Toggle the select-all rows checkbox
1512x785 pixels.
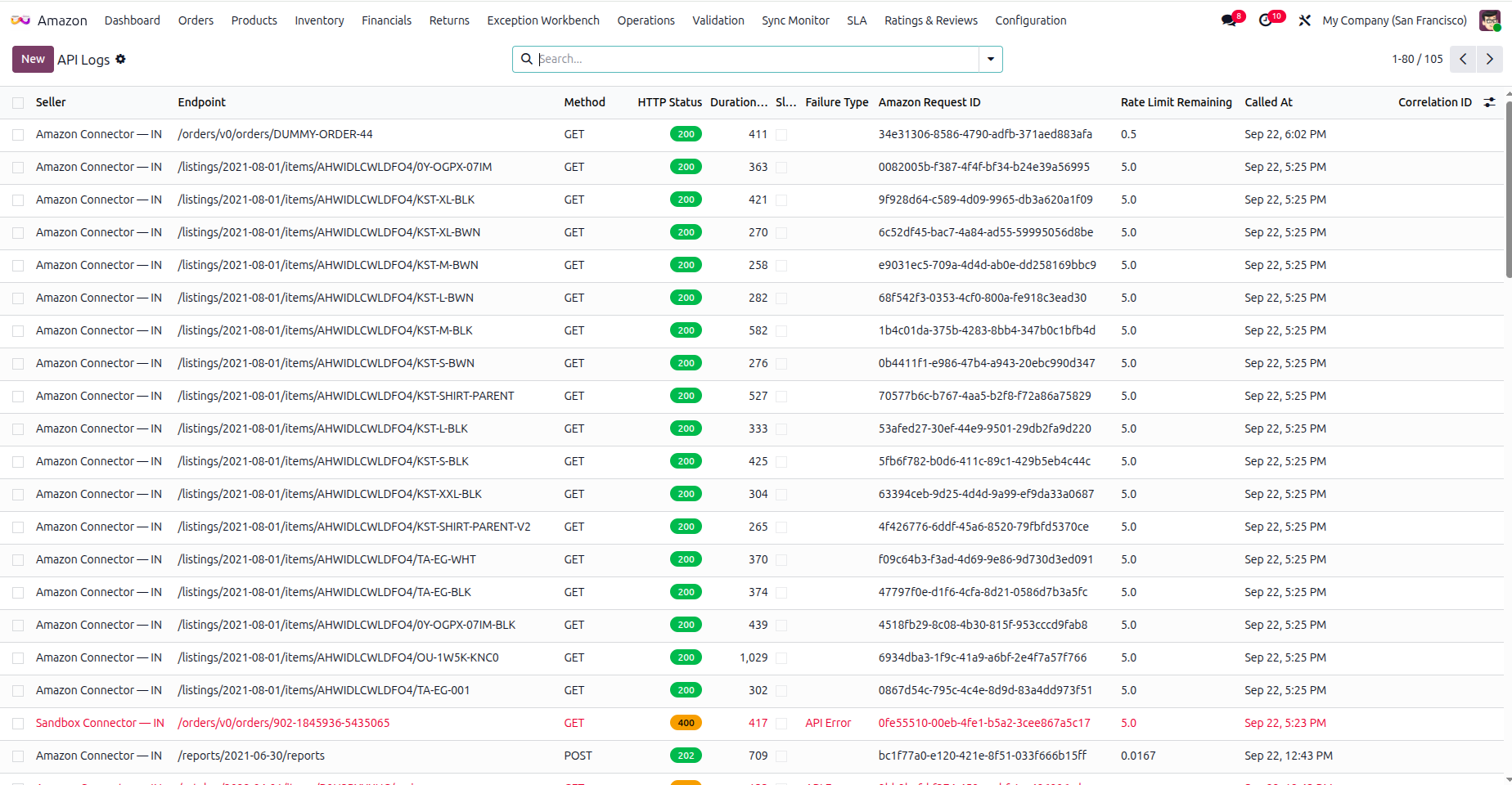pos(18,102)
